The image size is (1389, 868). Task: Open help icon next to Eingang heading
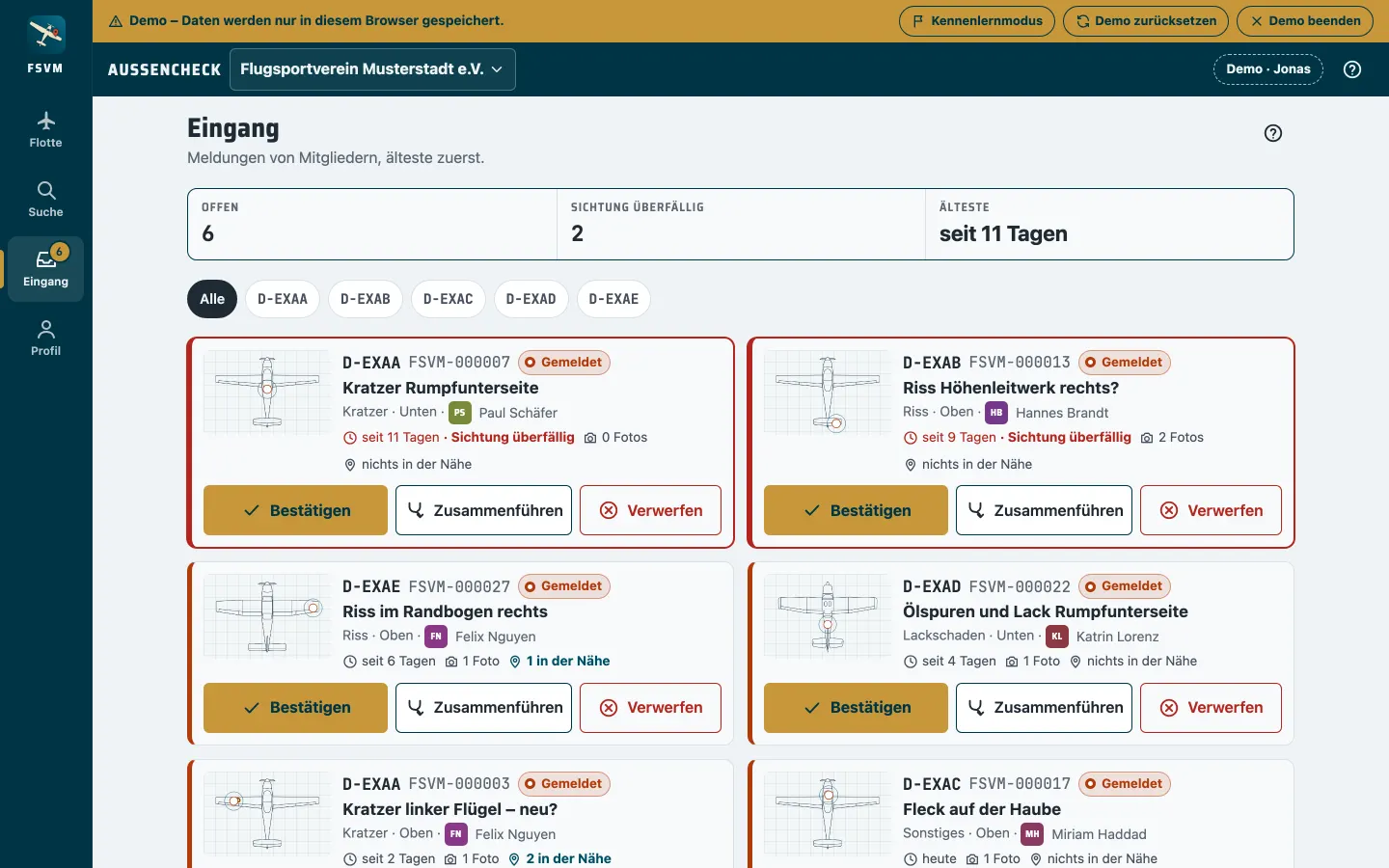pyautogui.click(x=1273, y=133)
